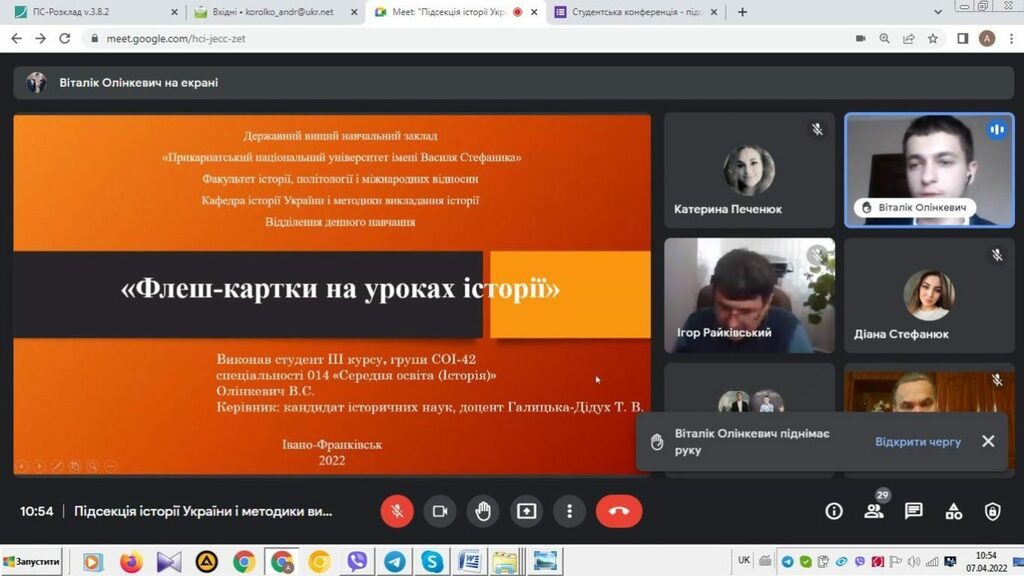Hang up with the red leave-call button
The image size is (1024, 576).
[619, 511]
